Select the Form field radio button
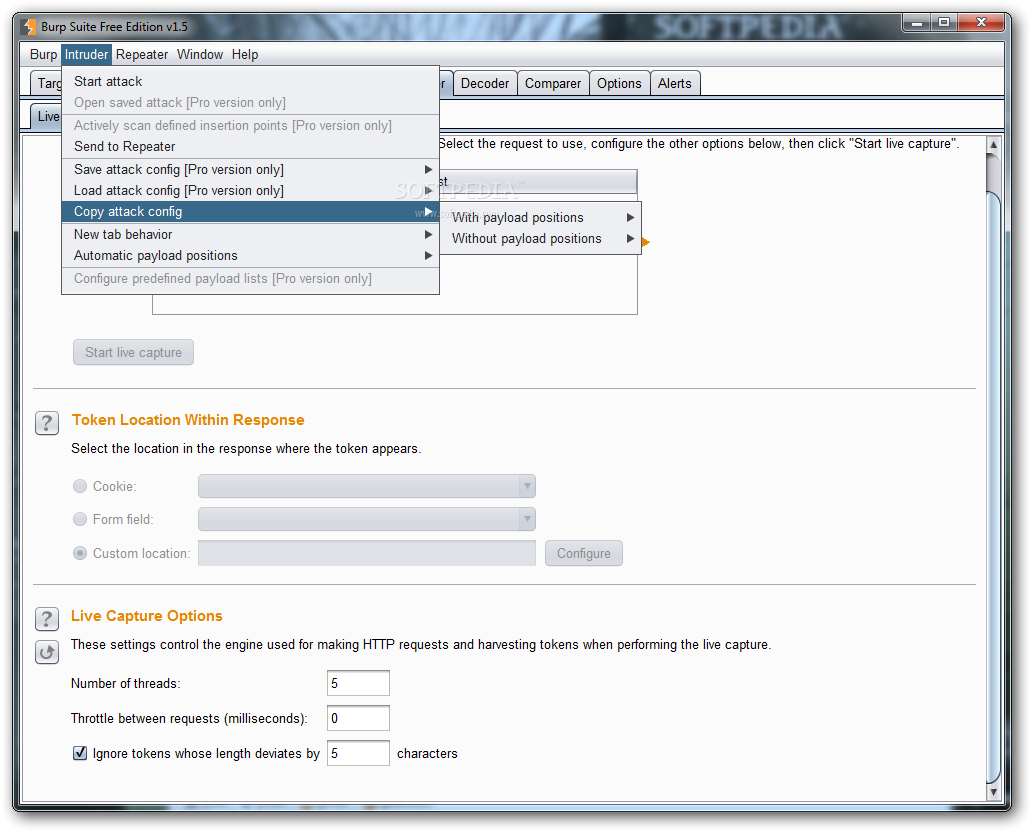This screenshot has height=832, width=1032. [80, 519]
